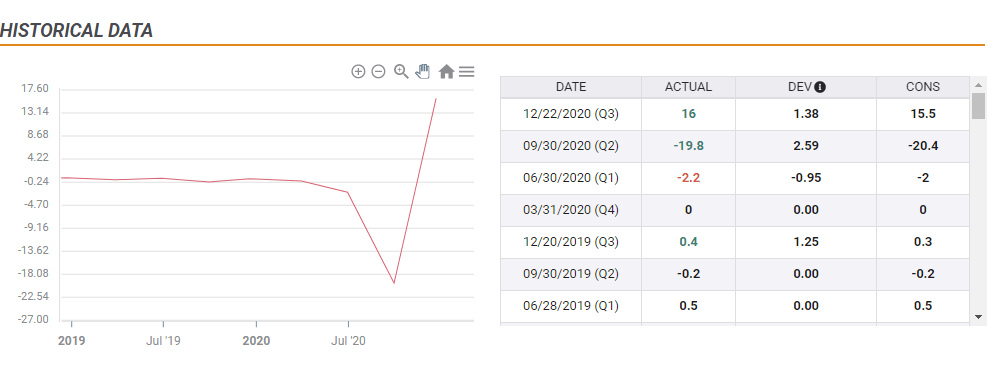Select the magnifier selection zoom tool

pos(401,71)
